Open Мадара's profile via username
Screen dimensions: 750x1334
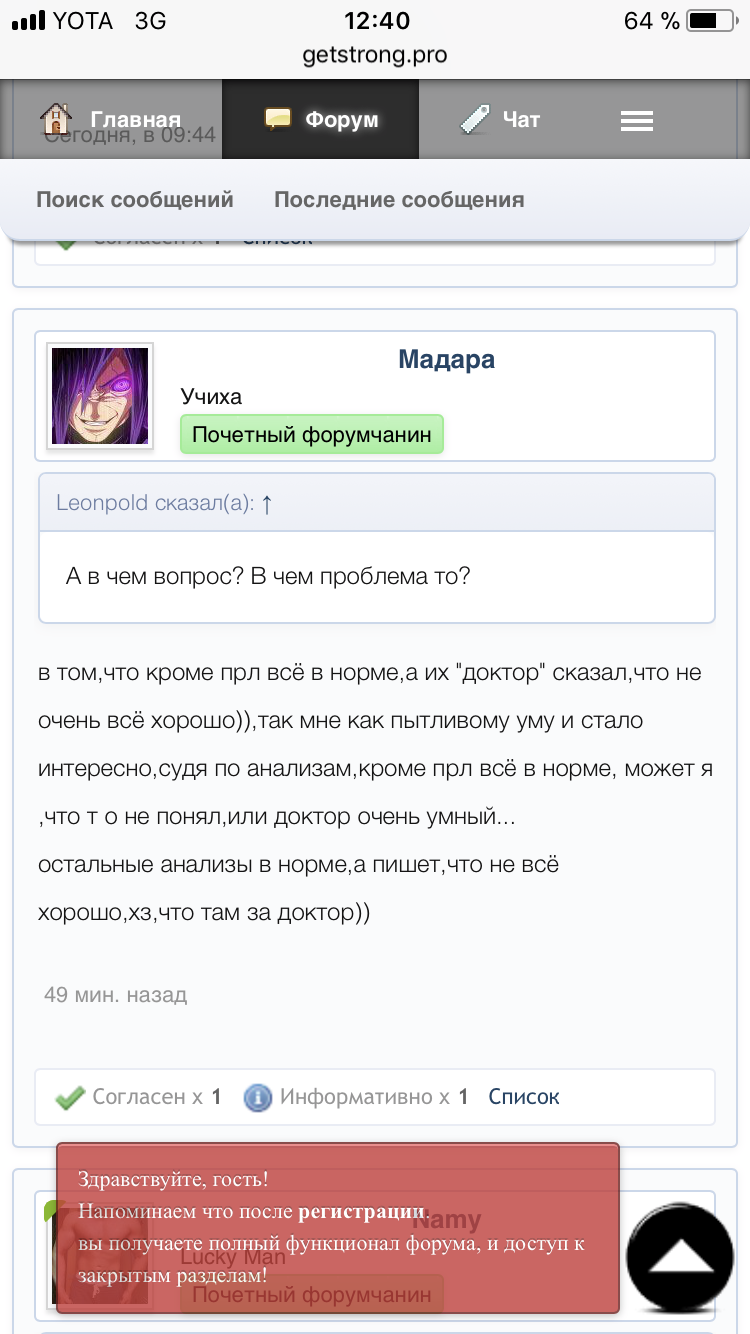[x=446, y=359]
